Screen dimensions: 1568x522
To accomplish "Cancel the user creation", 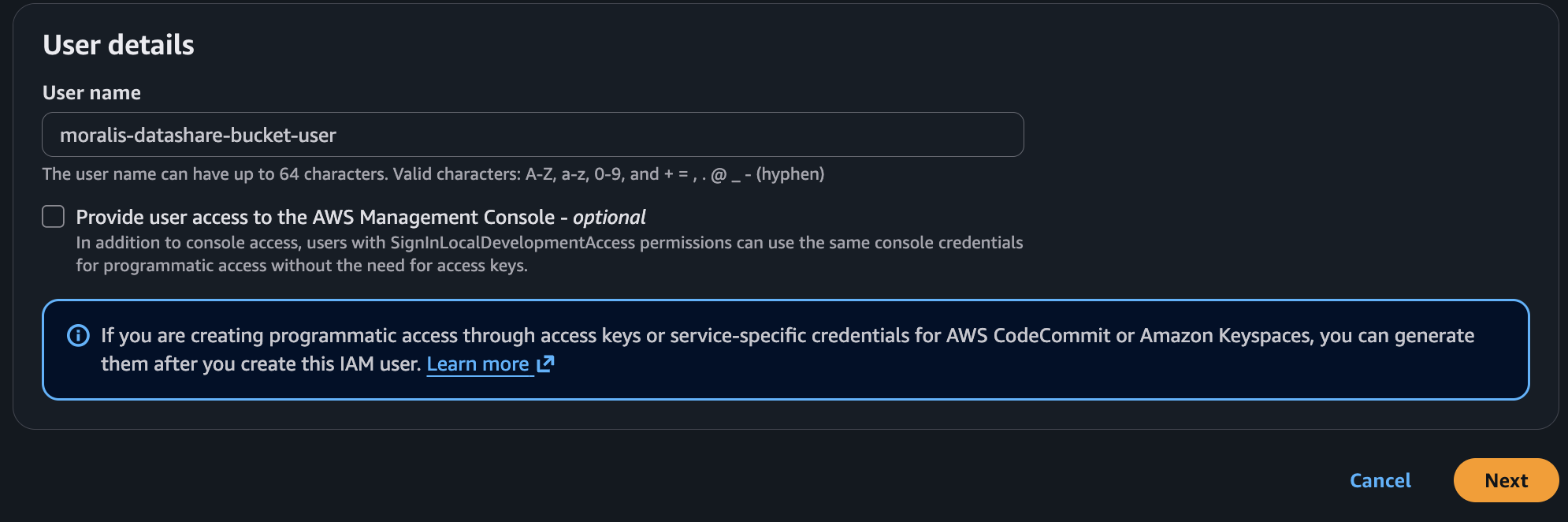I will [x=1380, y=480].
